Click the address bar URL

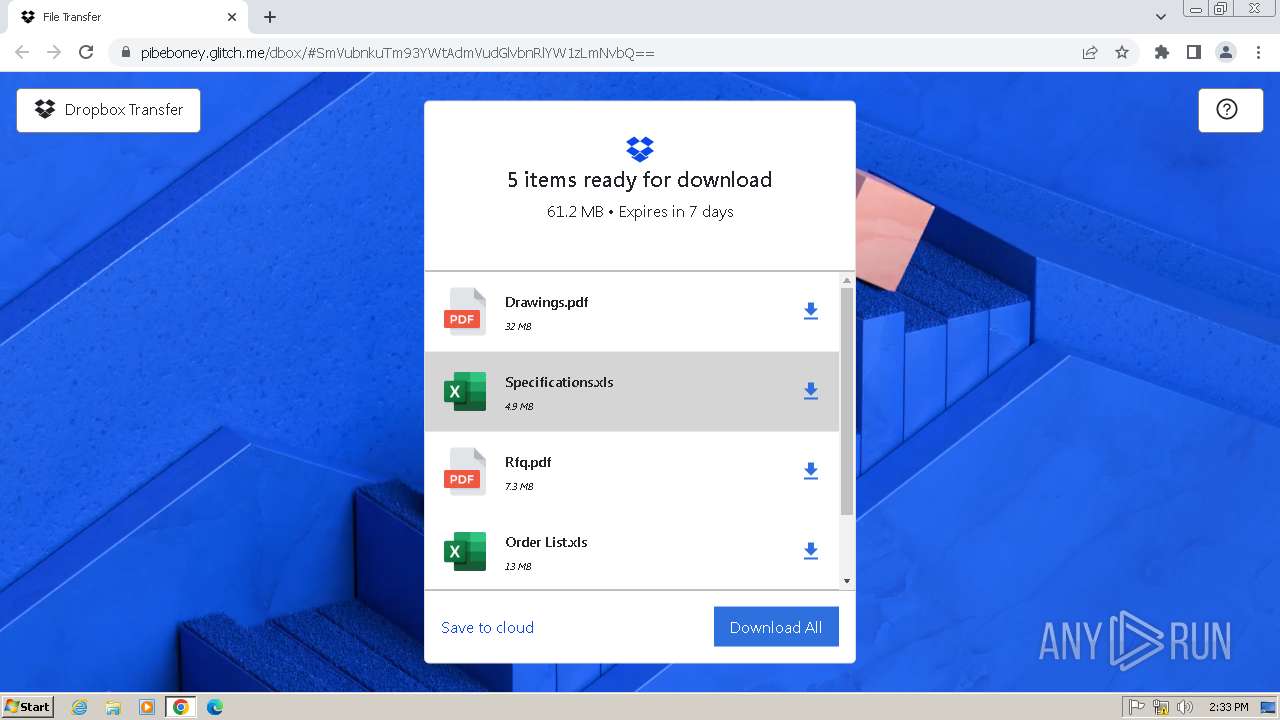click(x=398, y=52)
